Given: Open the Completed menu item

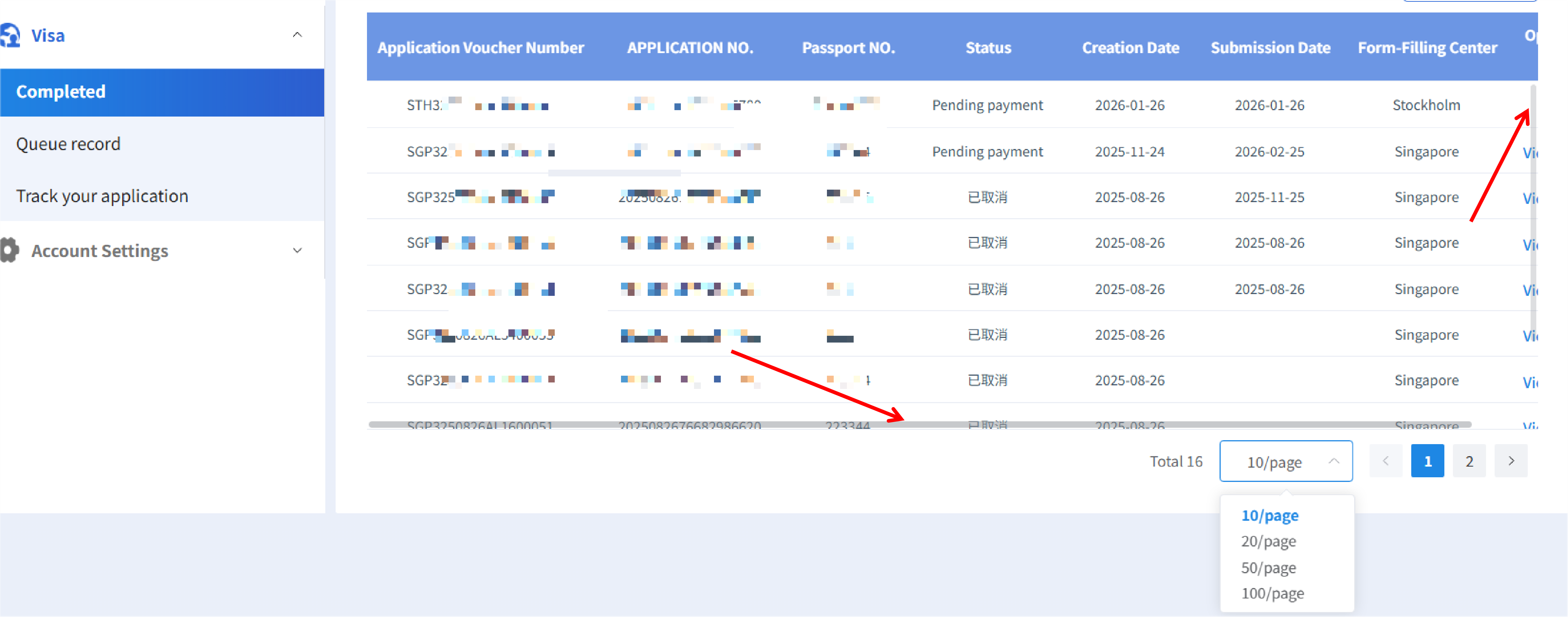Looking at the screenshot, I should (x=61, y=92).
